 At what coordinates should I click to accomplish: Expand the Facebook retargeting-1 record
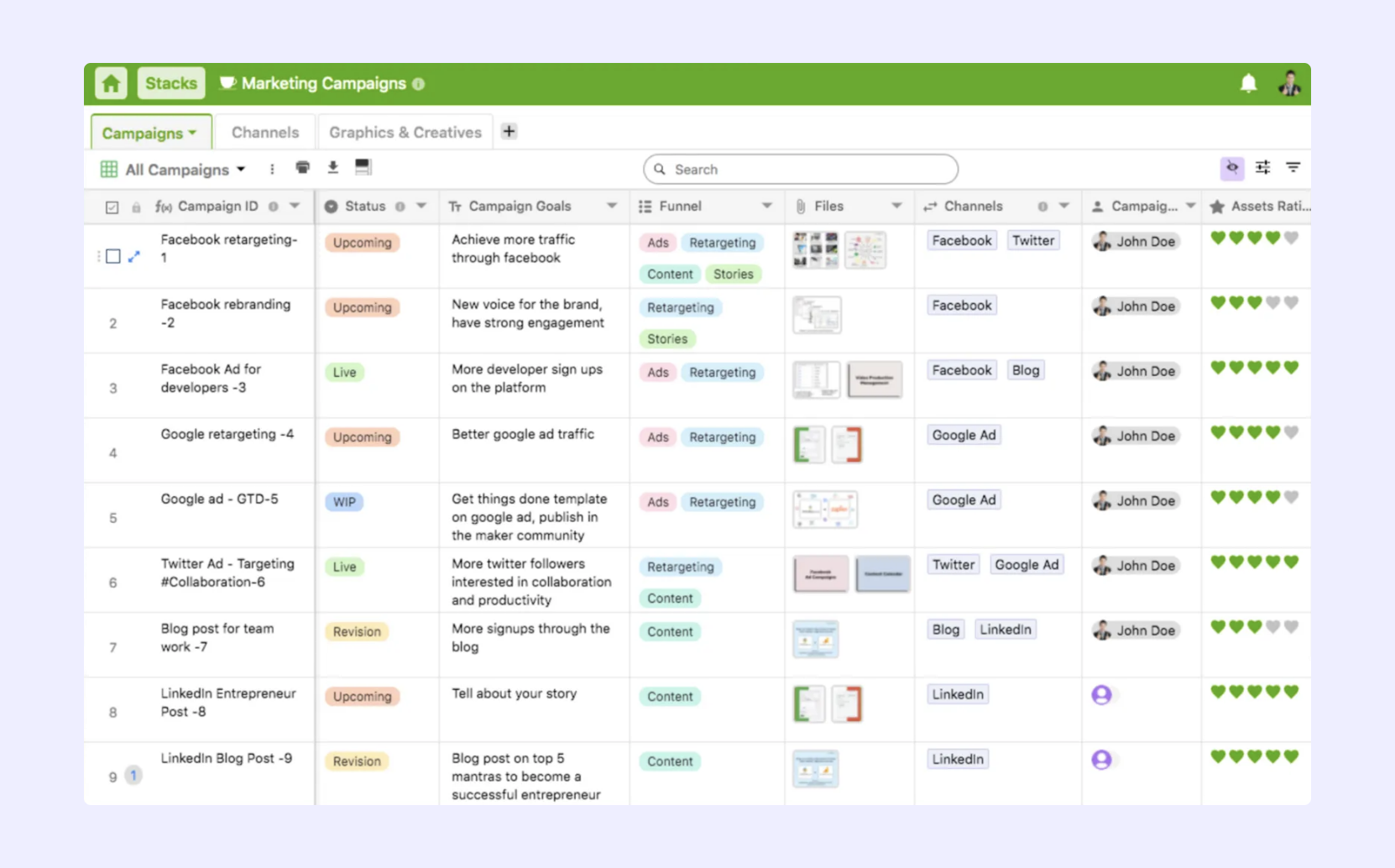[134, 256]
